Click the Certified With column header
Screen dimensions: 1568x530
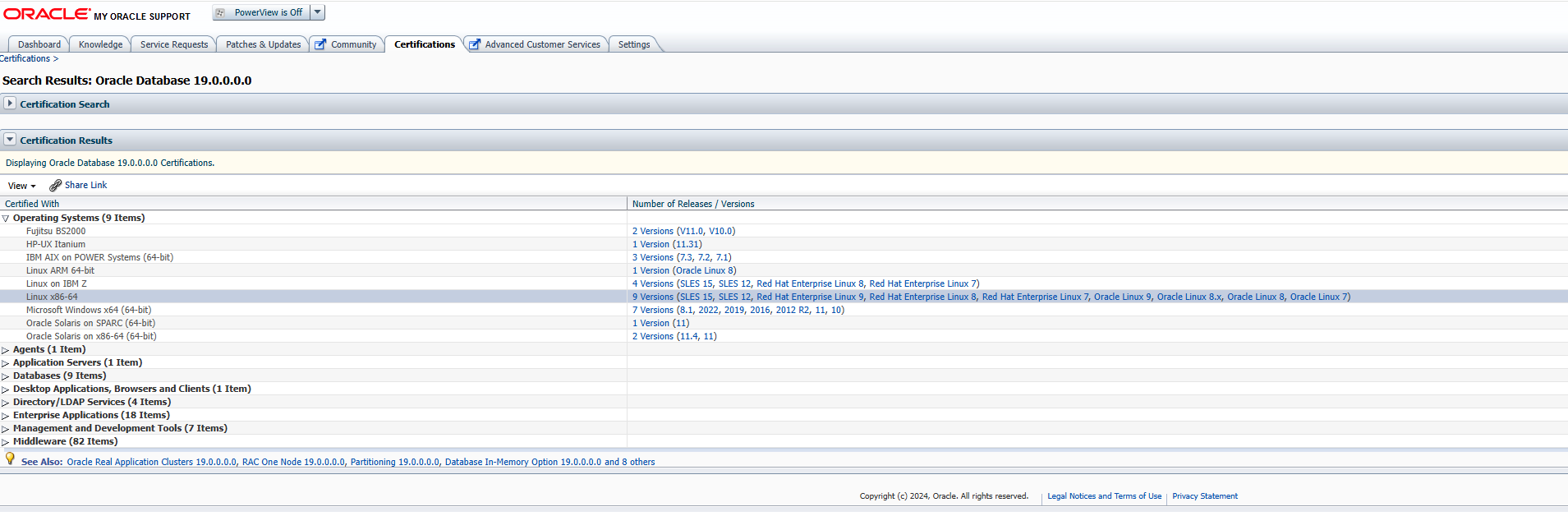(314, 204)
